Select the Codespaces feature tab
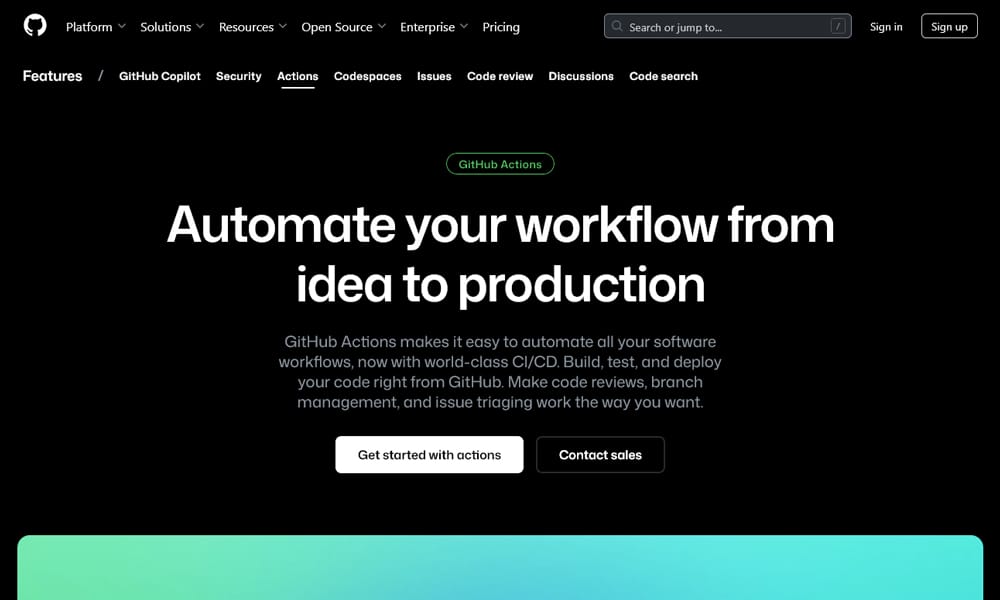 click(x=368, y=76)
